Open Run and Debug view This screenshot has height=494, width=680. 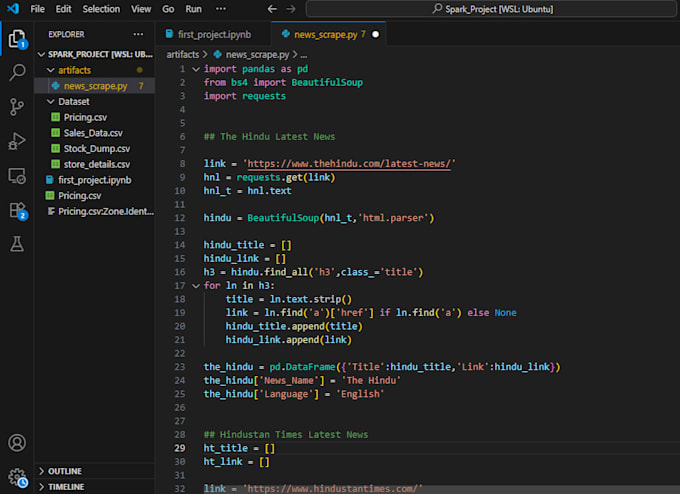tap(17, 141)
